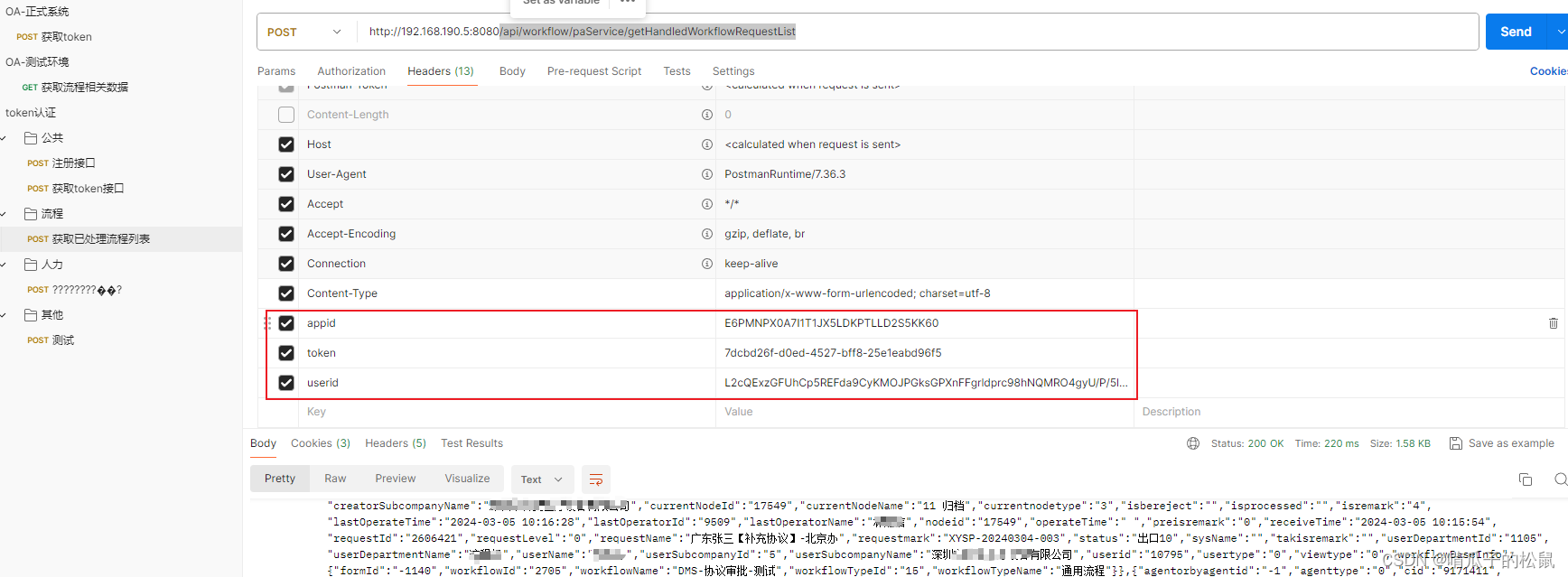Open info icon for Connection header
This screenshot has width=1568, height=577.
[x=707, y=264]
